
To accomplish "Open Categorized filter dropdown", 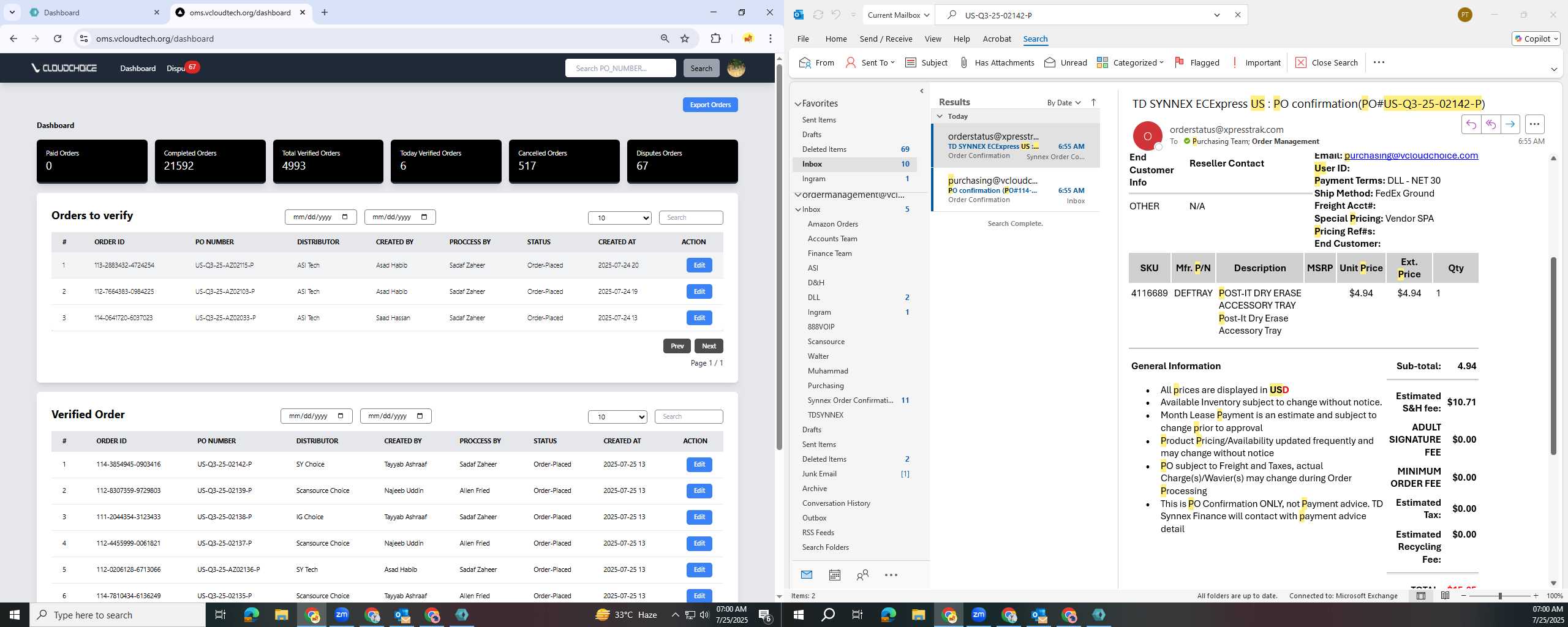I will tap(1130, 62).
